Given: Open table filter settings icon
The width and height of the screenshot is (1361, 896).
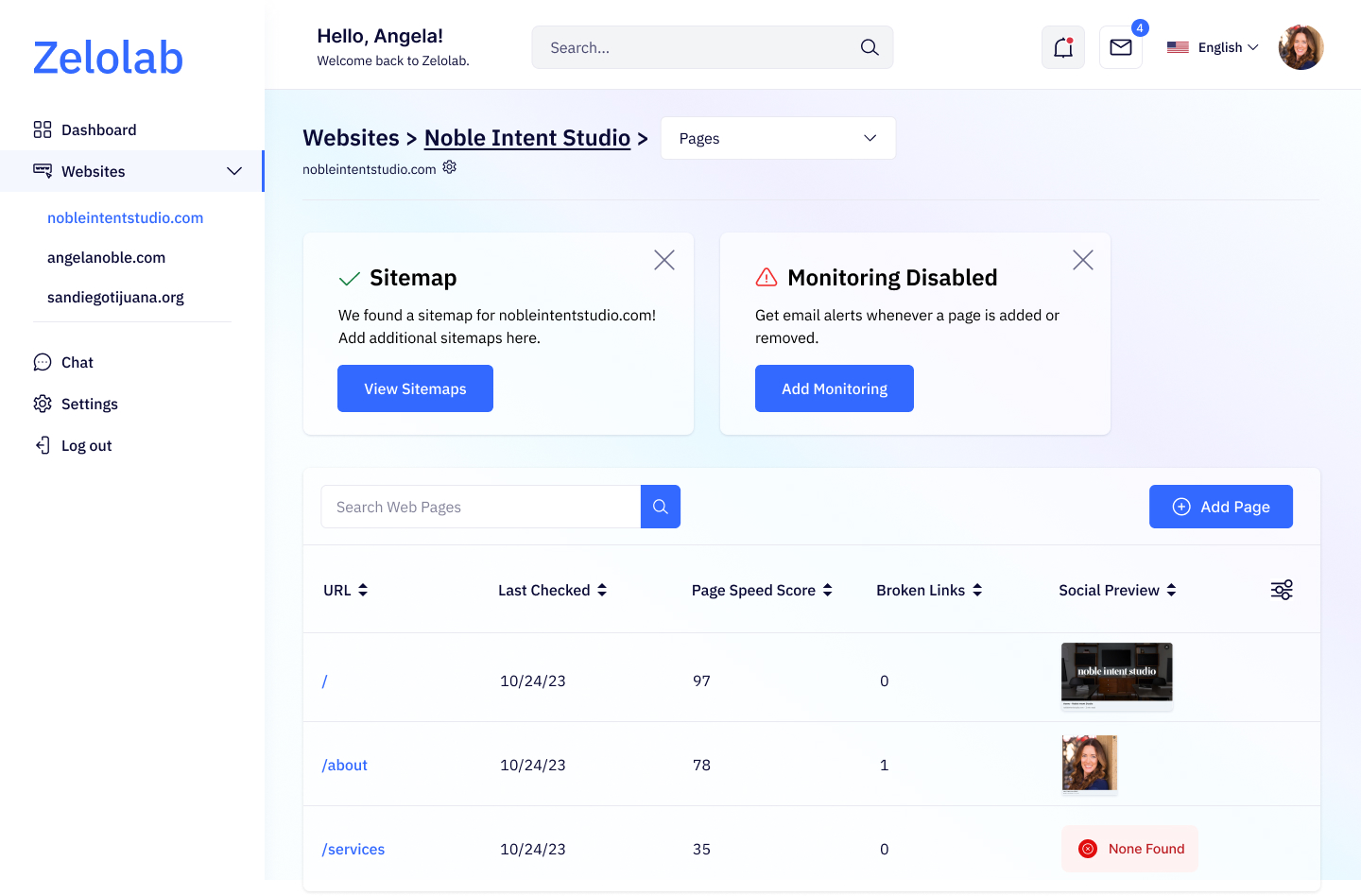Looking at the screenshot, I should (x=1281, y=590).
